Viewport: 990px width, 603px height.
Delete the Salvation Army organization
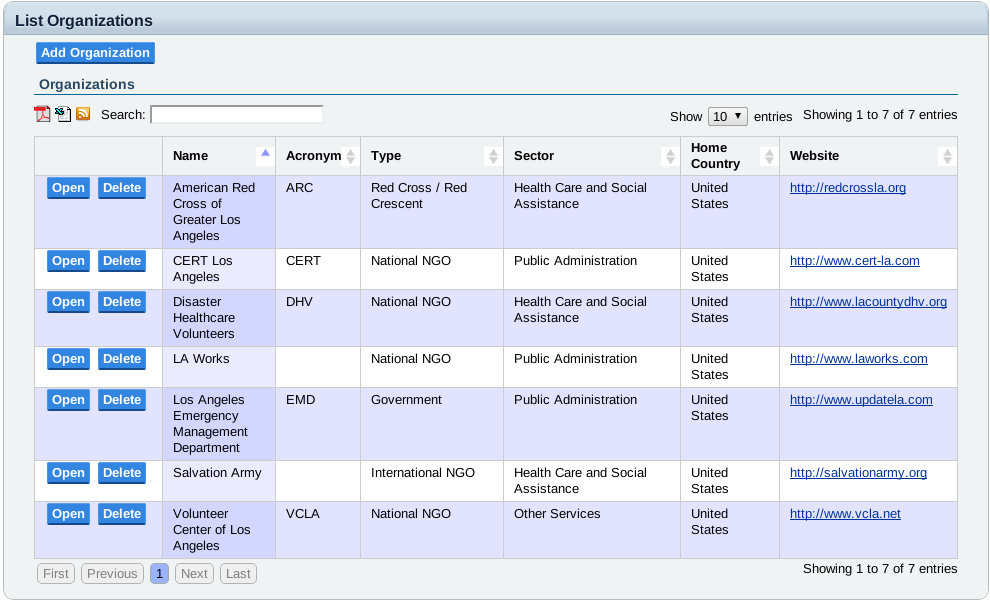[x=122, y=473]
